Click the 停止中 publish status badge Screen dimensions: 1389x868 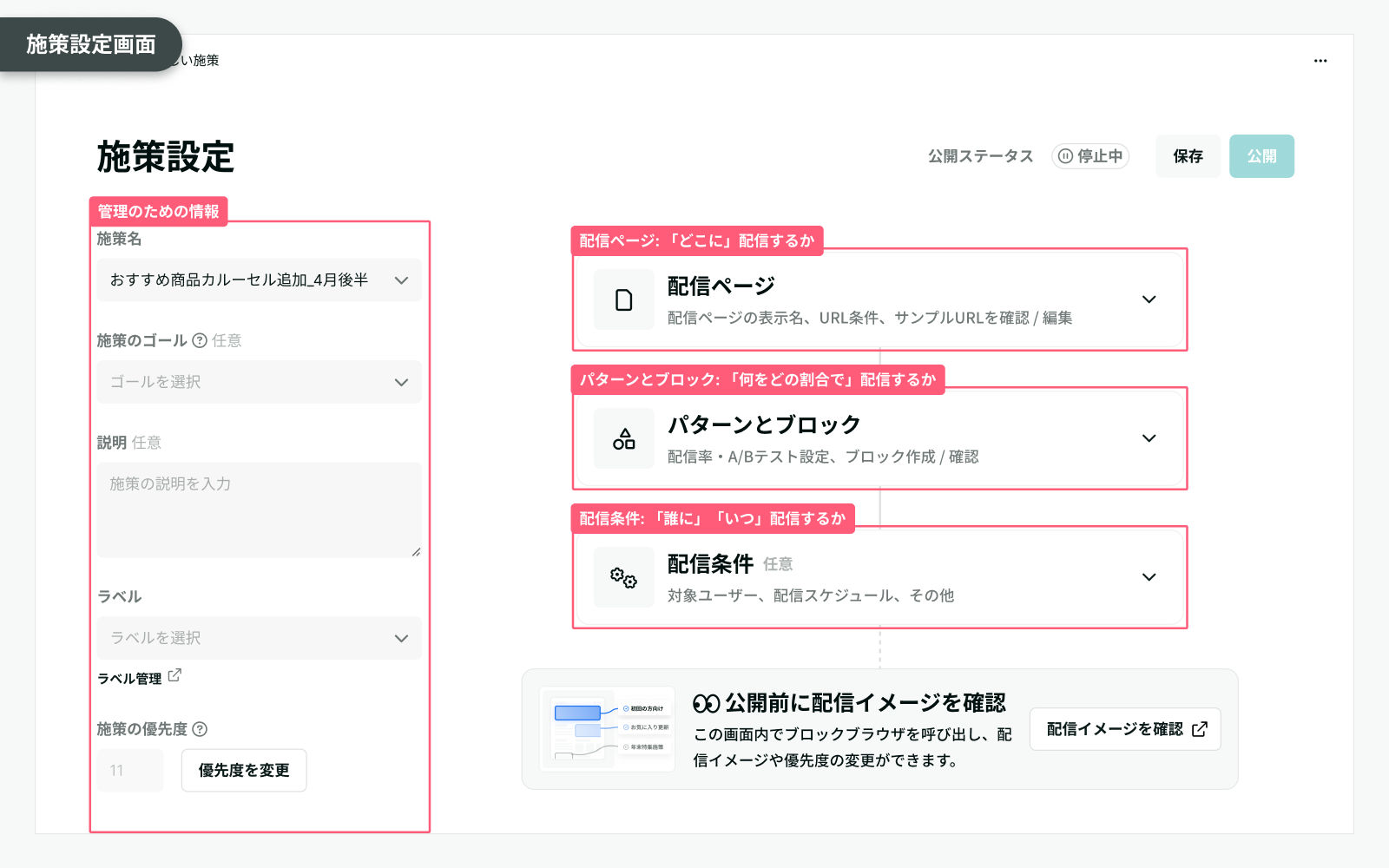point(1090,156)
